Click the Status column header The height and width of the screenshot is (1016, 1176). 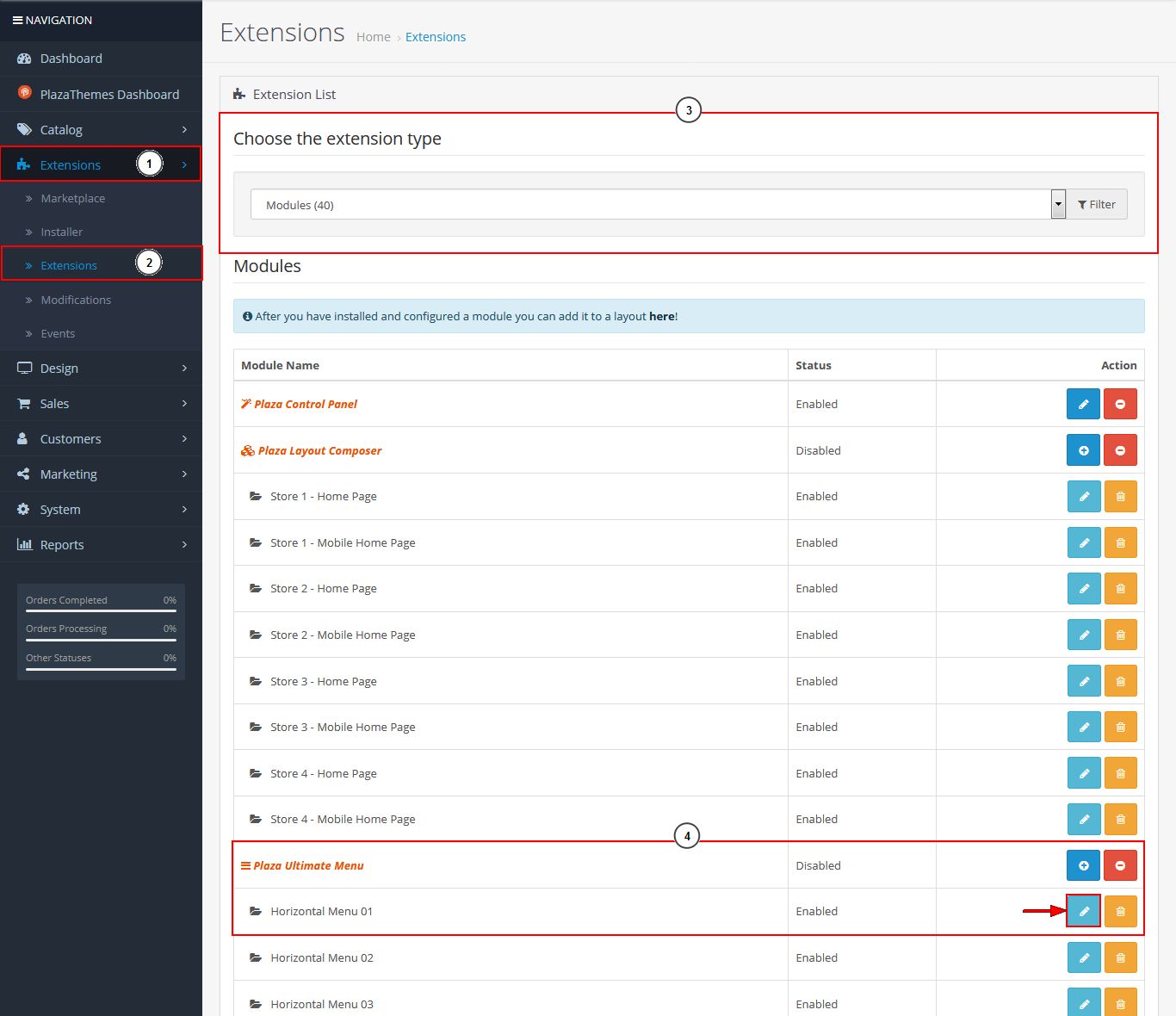(814, 365)
